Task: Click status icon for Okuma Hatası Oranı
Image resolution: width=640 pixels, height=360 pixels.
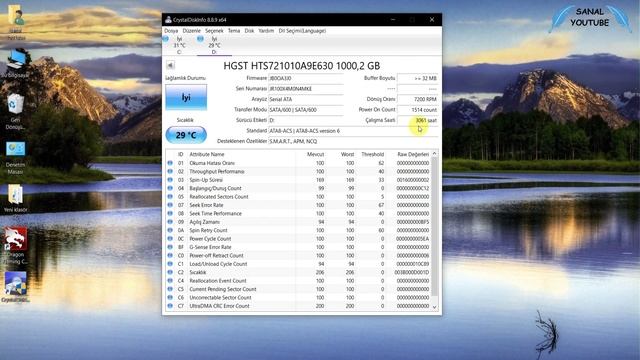Action: [x=170, y=163]
